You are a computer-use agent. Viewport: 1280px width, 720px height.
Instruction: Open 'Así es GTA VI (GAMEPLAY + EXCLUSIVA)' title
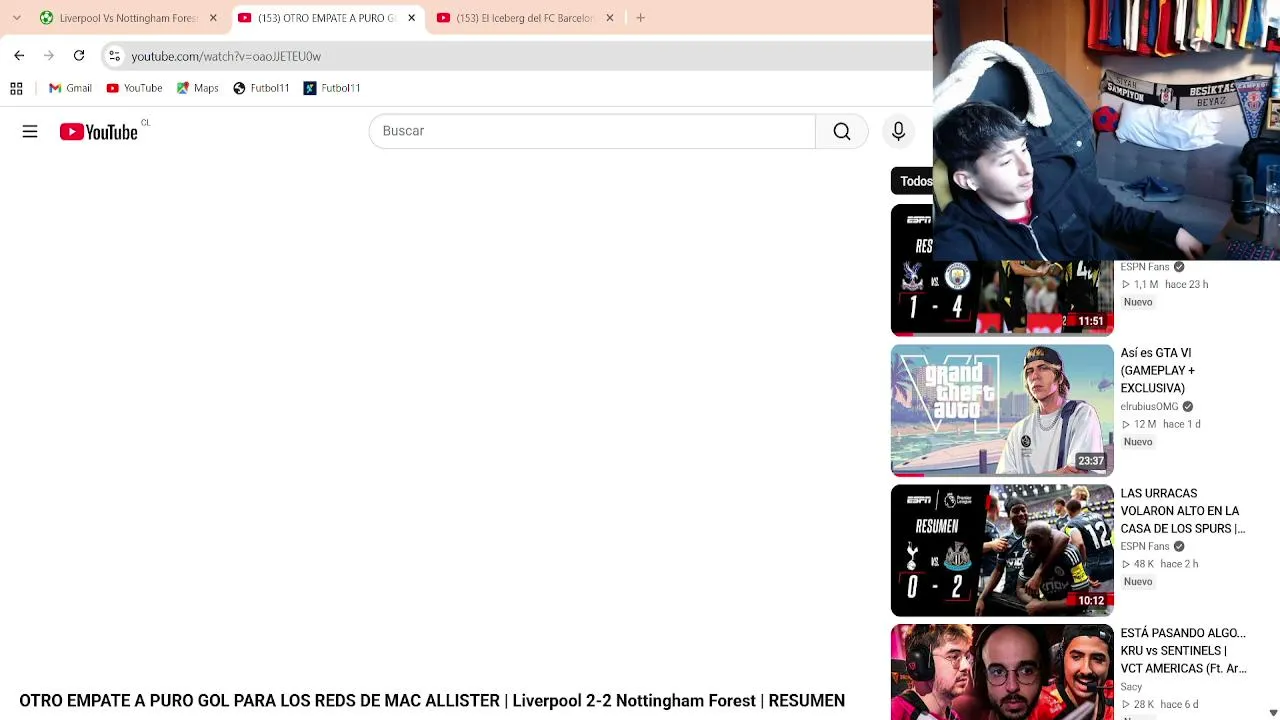(1158, 370)
